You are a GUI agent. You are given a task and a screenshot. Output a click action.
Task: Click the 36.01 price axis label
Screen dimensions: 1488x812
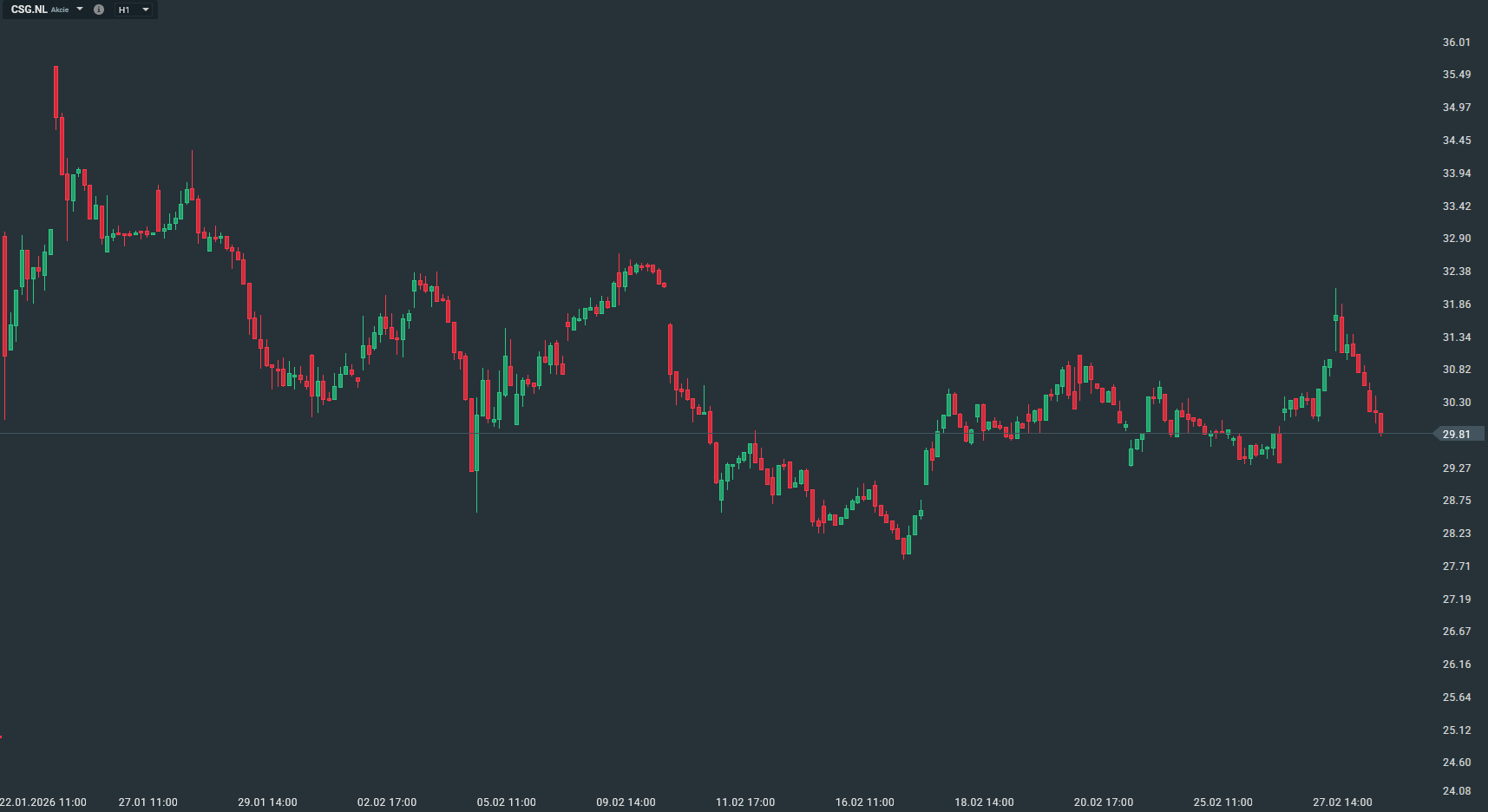pyautogui.click(x=1456, y=43)
